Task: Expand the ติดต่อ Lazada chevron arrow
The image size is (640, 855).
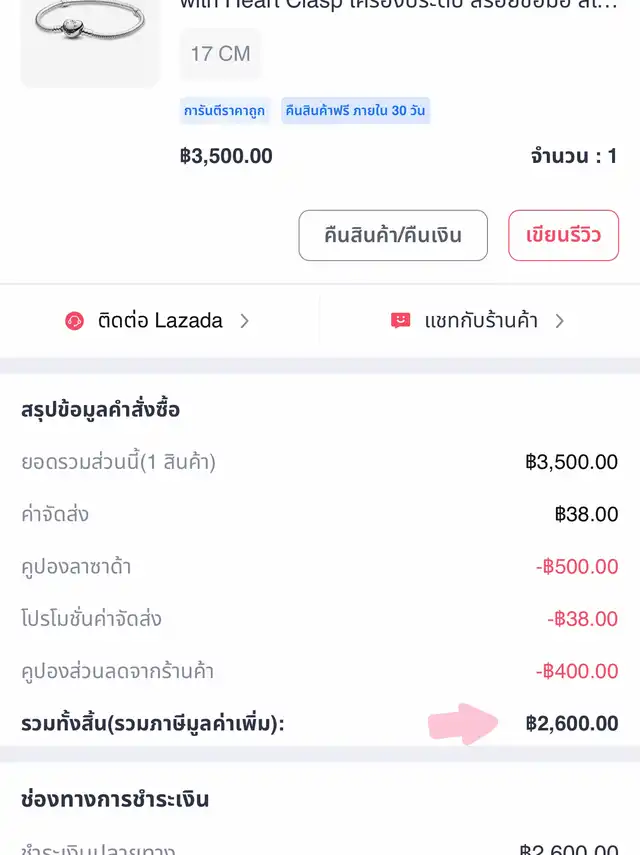Action: pos(245,321)
